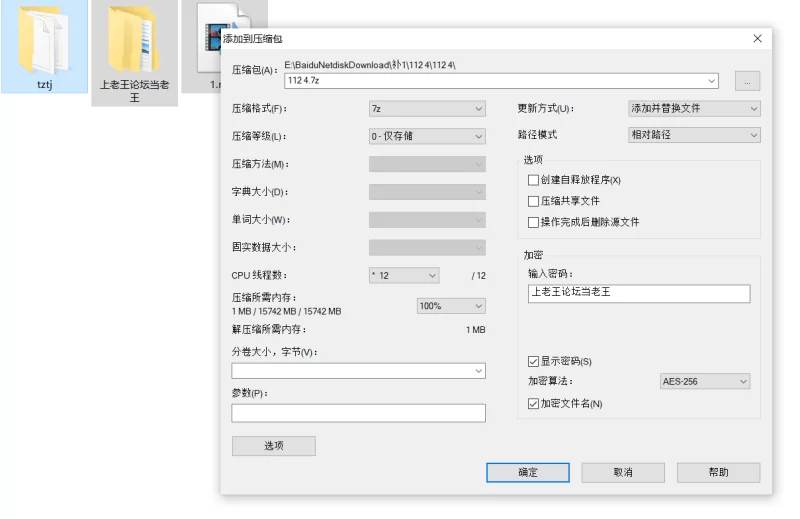Screen dimensions: 800x519
Task: Open the 更新方式 dropdown
Action: (x=694, y=108)
